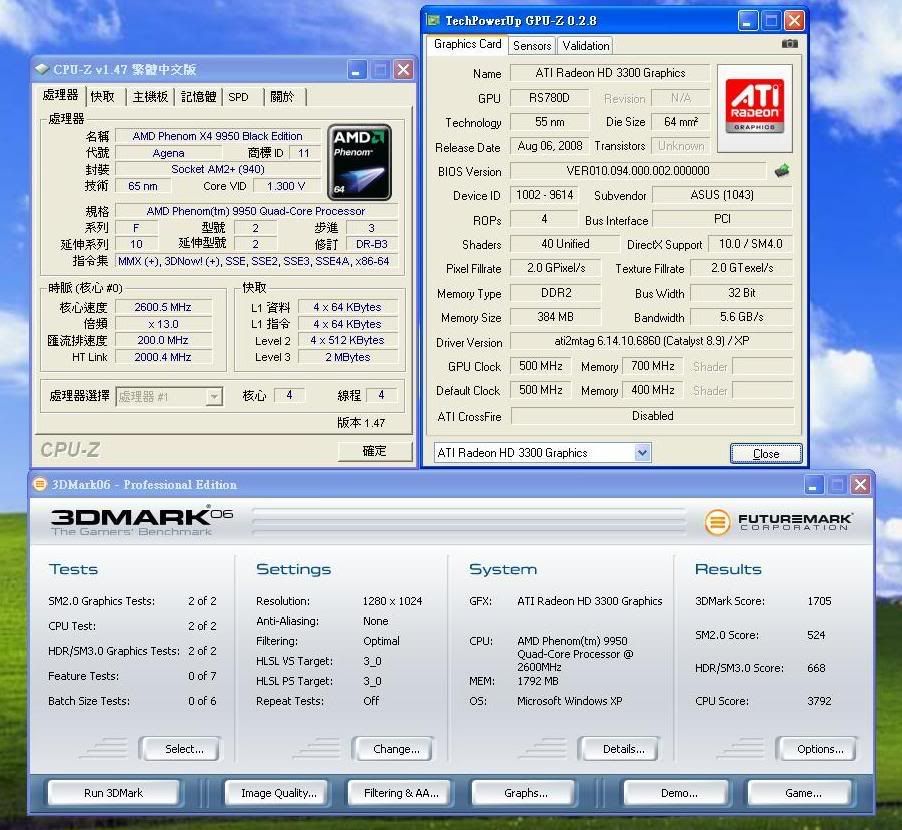Click BIOS save chip icon in GPU-Z
Viewport: 902px width, 830px height.
(x=781, y=170)
